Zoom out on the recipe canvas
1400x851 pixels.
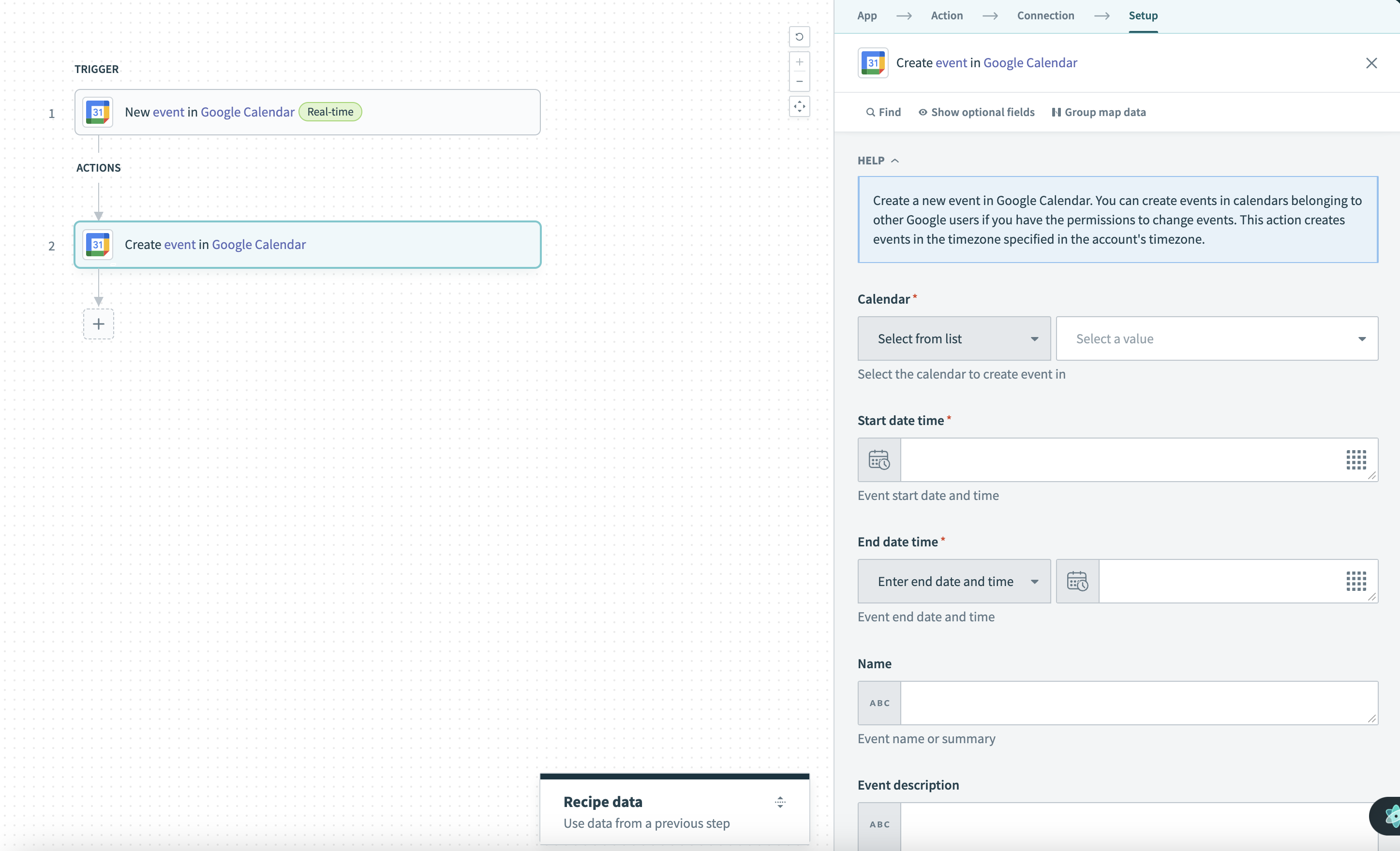(799, 81)
